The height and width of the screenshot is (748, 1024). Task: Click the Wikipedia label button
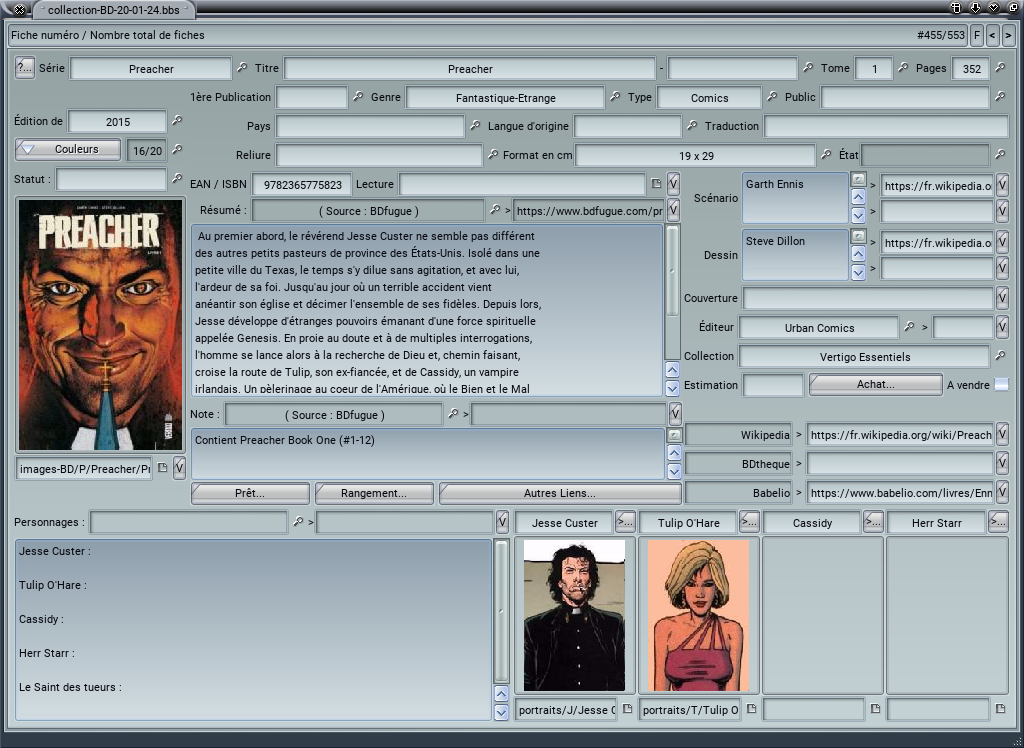tap(739, 434)
